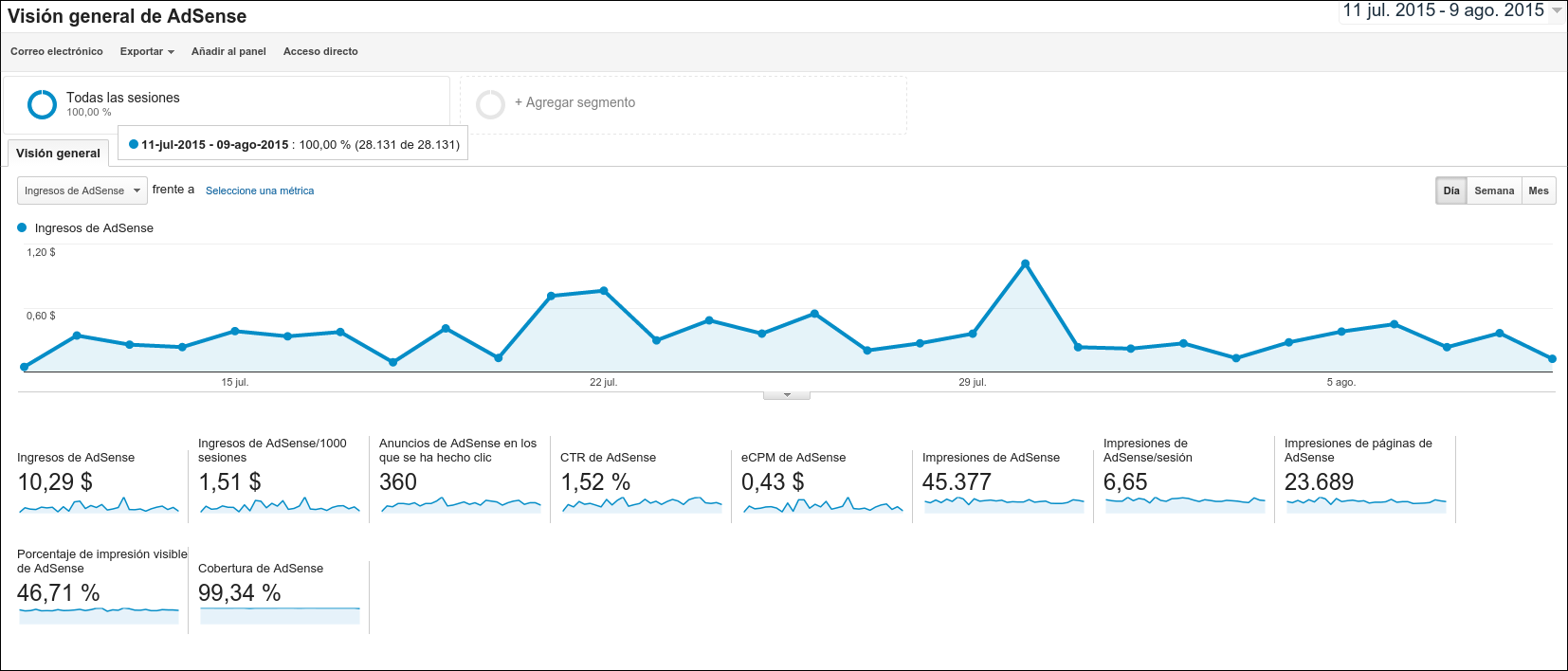The height and width of the screenshot is (671, 1568).
Task: Click the 15 jul. axis label
Action: pos(235,382)
